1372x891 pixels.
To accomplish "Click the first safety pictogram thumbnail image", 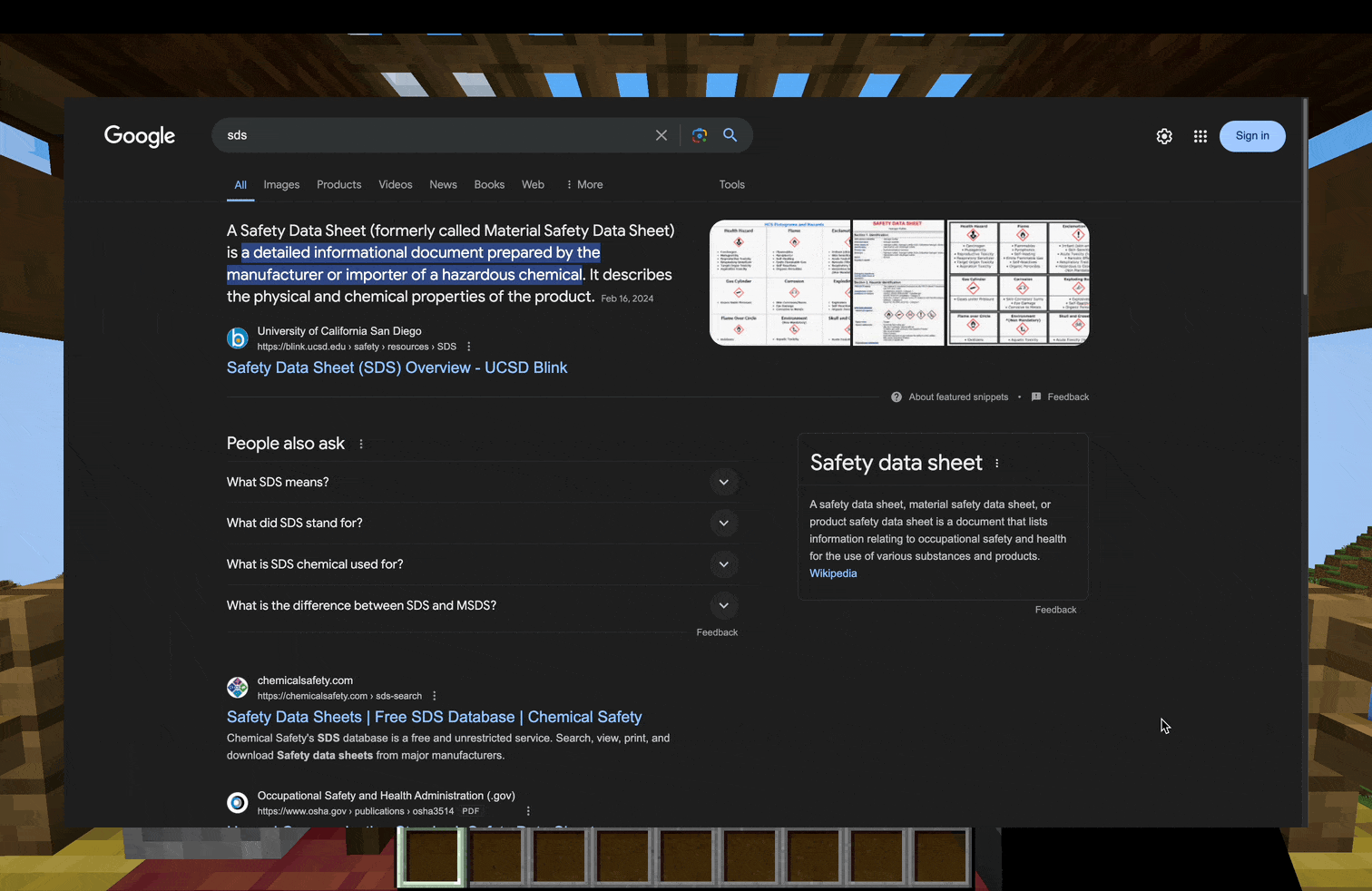I will point(779,282).
